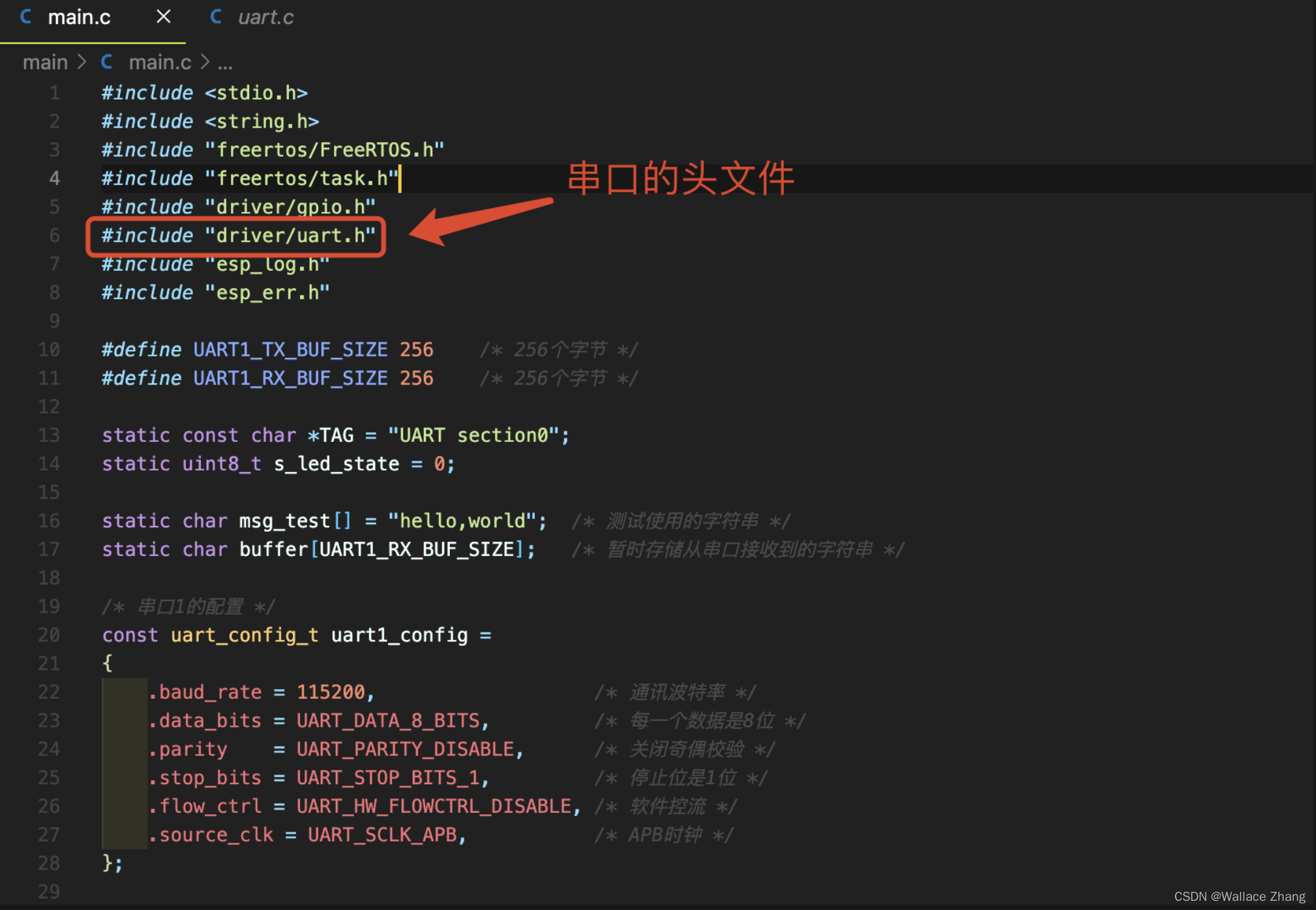Click the "UART section0" string literal
Viewport: 1316px width, 910px height.
tap(473, 435)
